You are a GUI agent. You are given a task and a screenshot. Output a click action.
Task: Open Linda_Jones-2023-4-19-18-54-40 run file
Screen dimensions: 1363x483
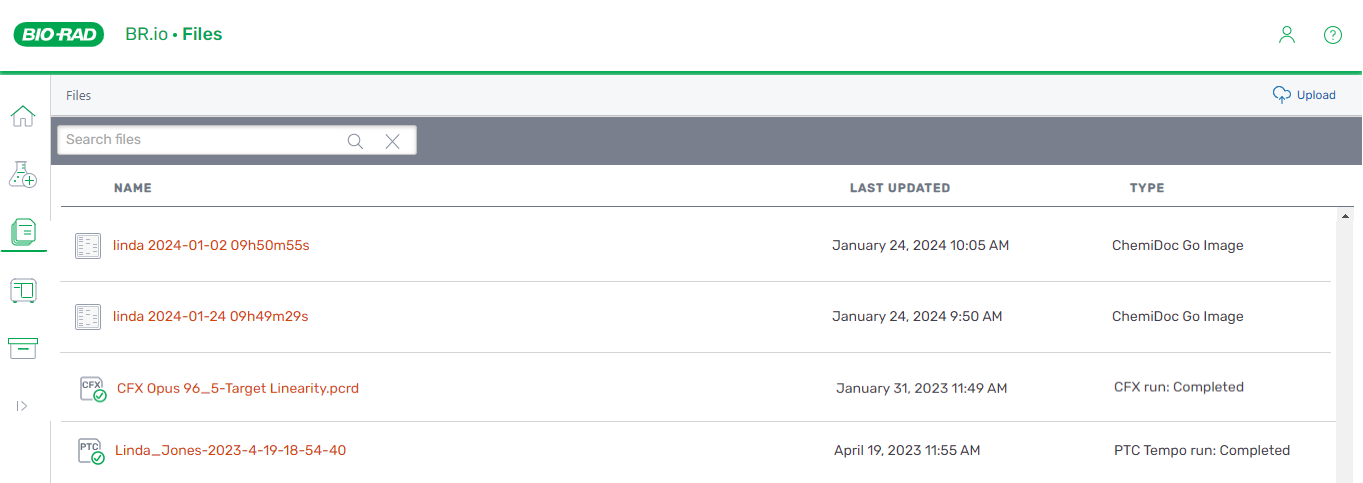click(x=230, y=450)
